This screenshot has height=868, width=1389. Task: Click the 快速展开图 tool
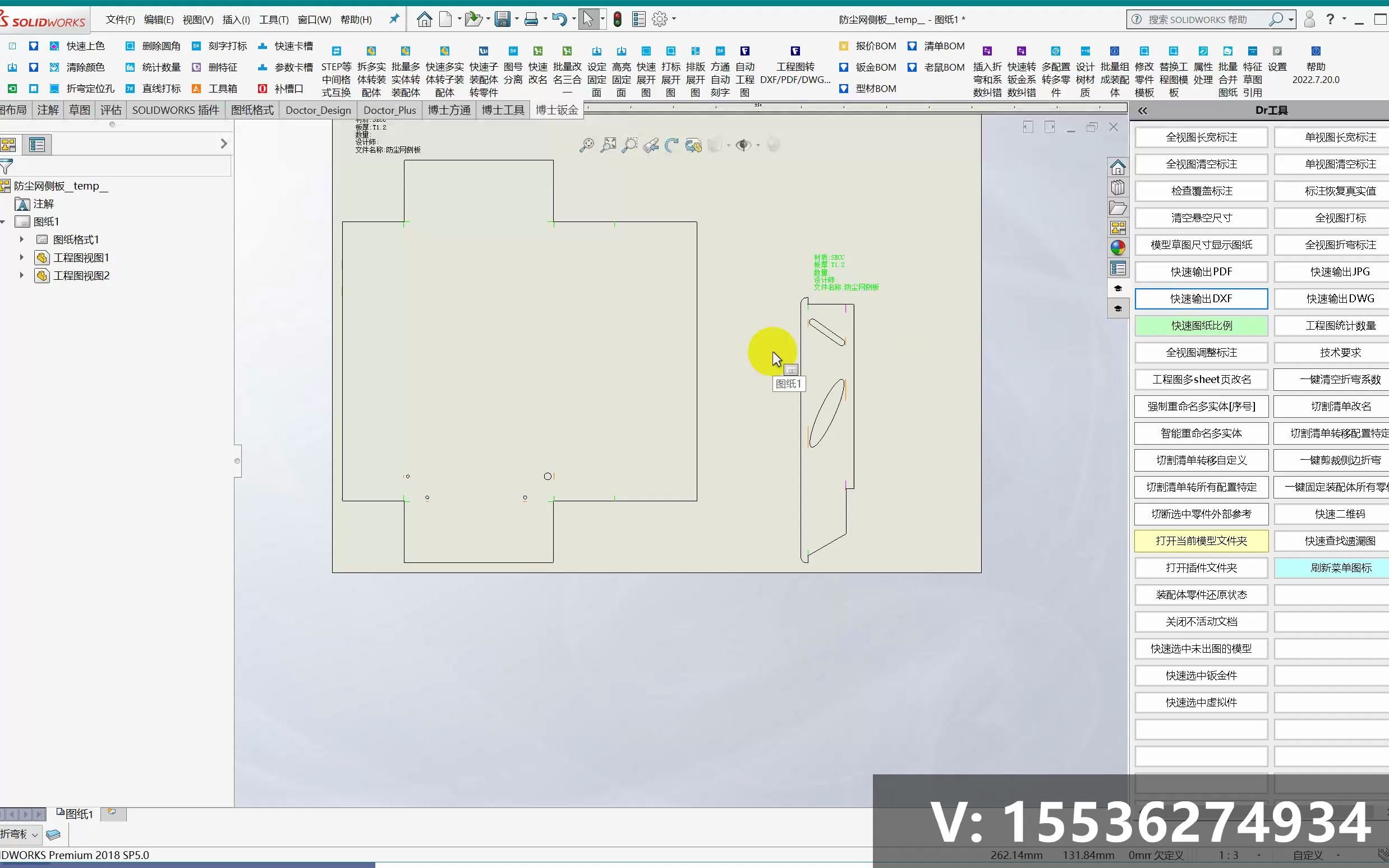tap(646, 72)
